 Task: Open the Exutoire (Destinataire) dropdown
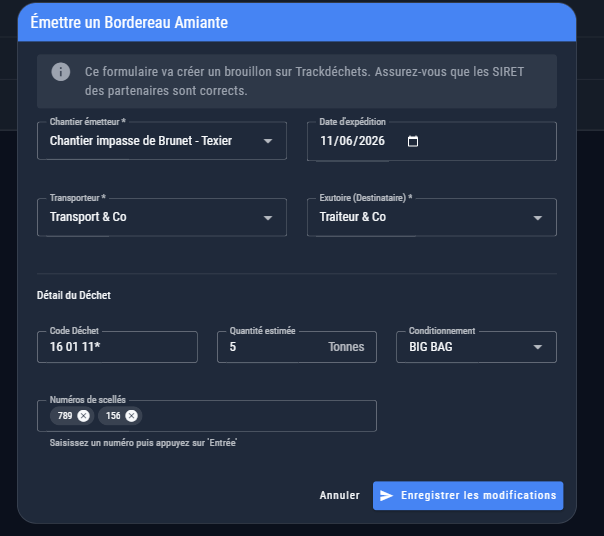pos(431,217)
